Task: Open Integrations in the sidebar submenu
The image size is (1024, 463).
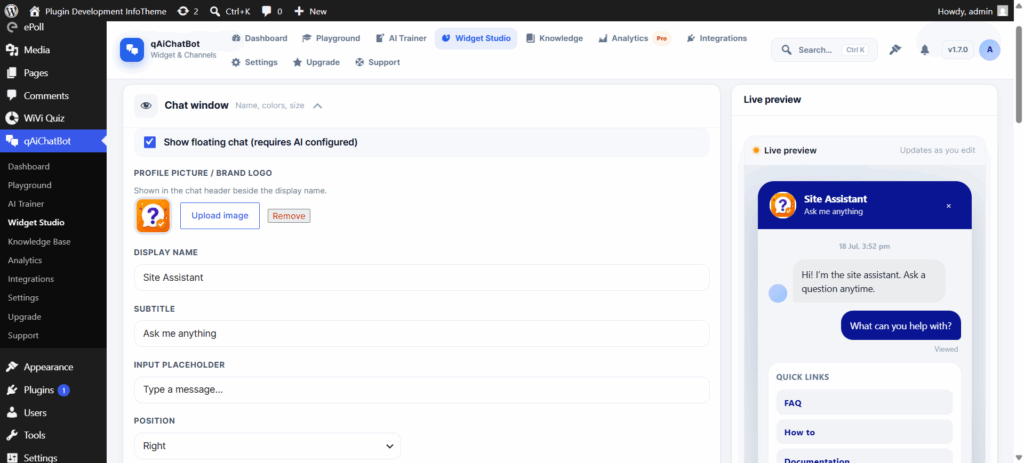Action: [x=31, y=279]
